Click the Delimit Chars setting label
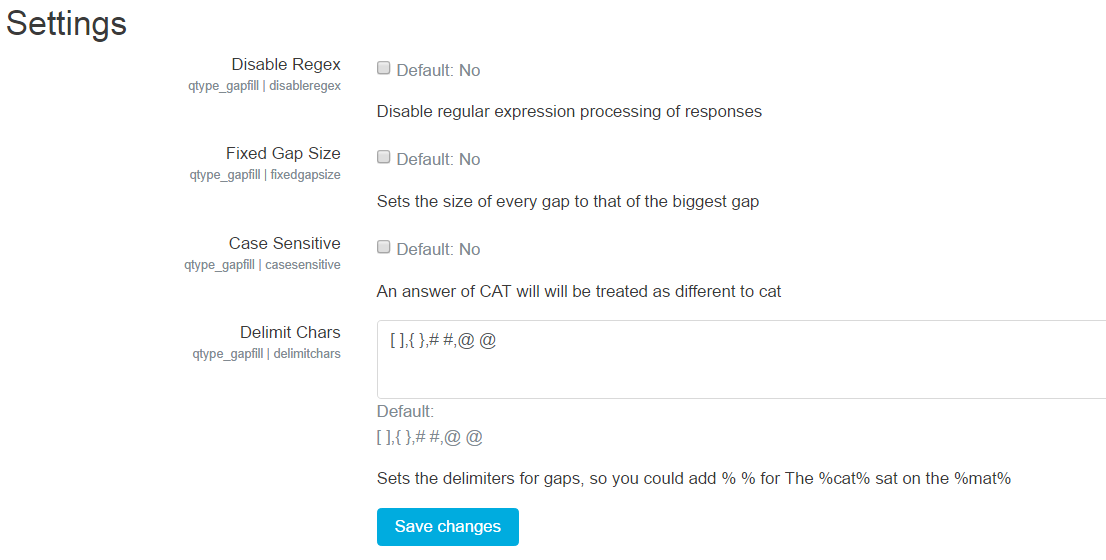This screenshot has width=1106, height=560. (290, 332)
